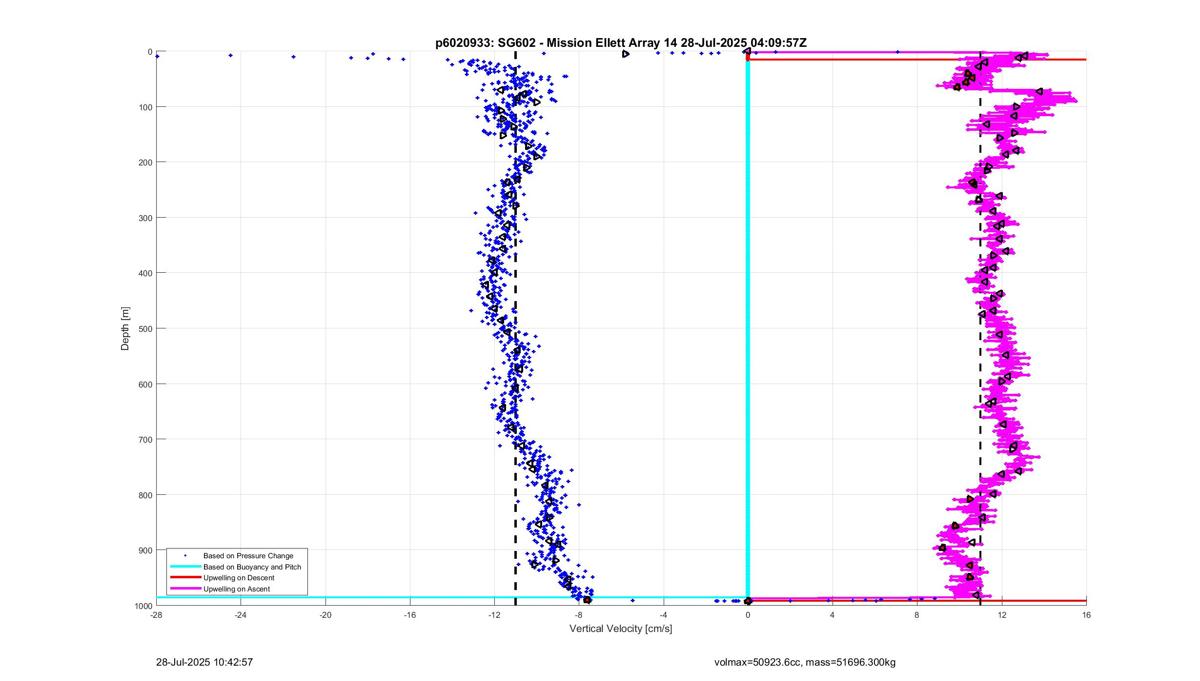Click the magenta line sample in the legend
The image size is (1200, 681).
pyautogui.click(x=185, y=590)
